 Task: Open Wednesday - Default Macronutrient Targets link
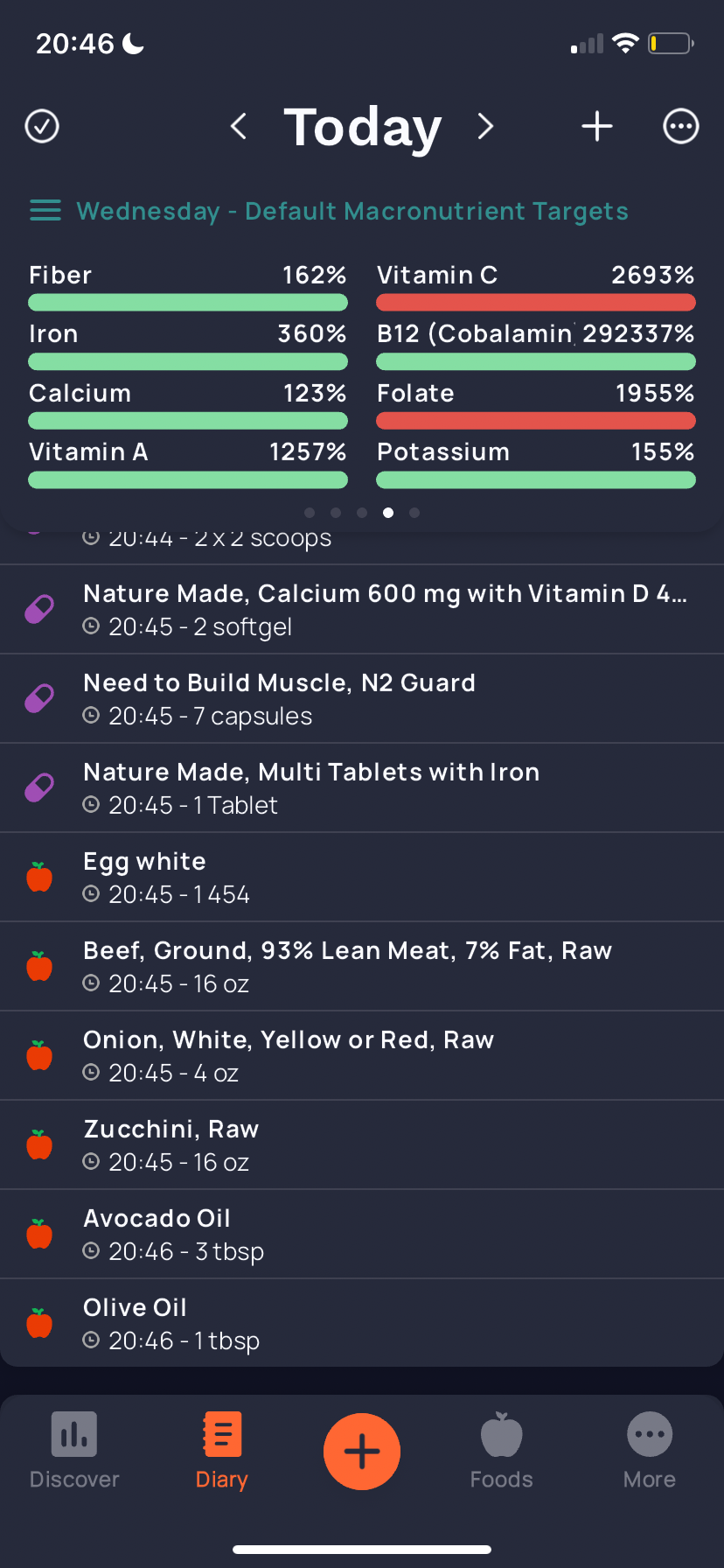[352, 211]
